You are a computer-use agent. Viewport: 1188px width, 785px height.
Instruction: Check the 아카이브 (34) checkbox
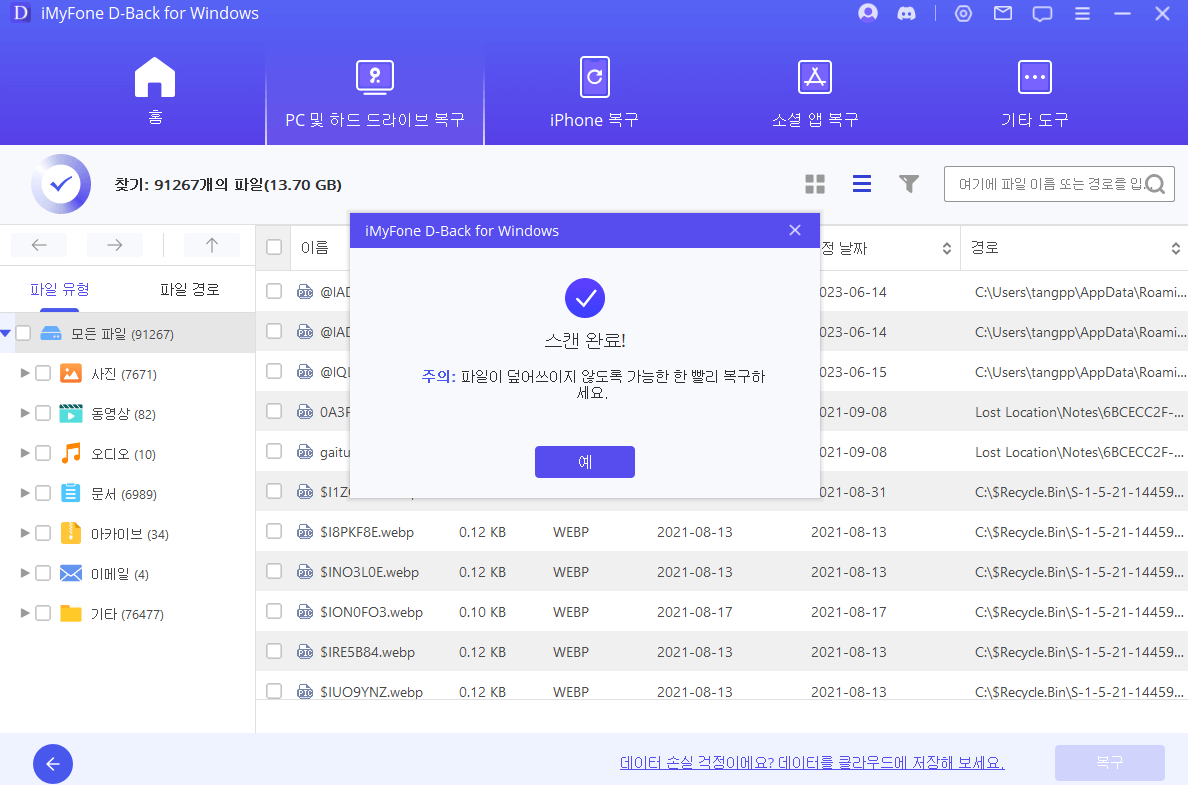point(43,533)
